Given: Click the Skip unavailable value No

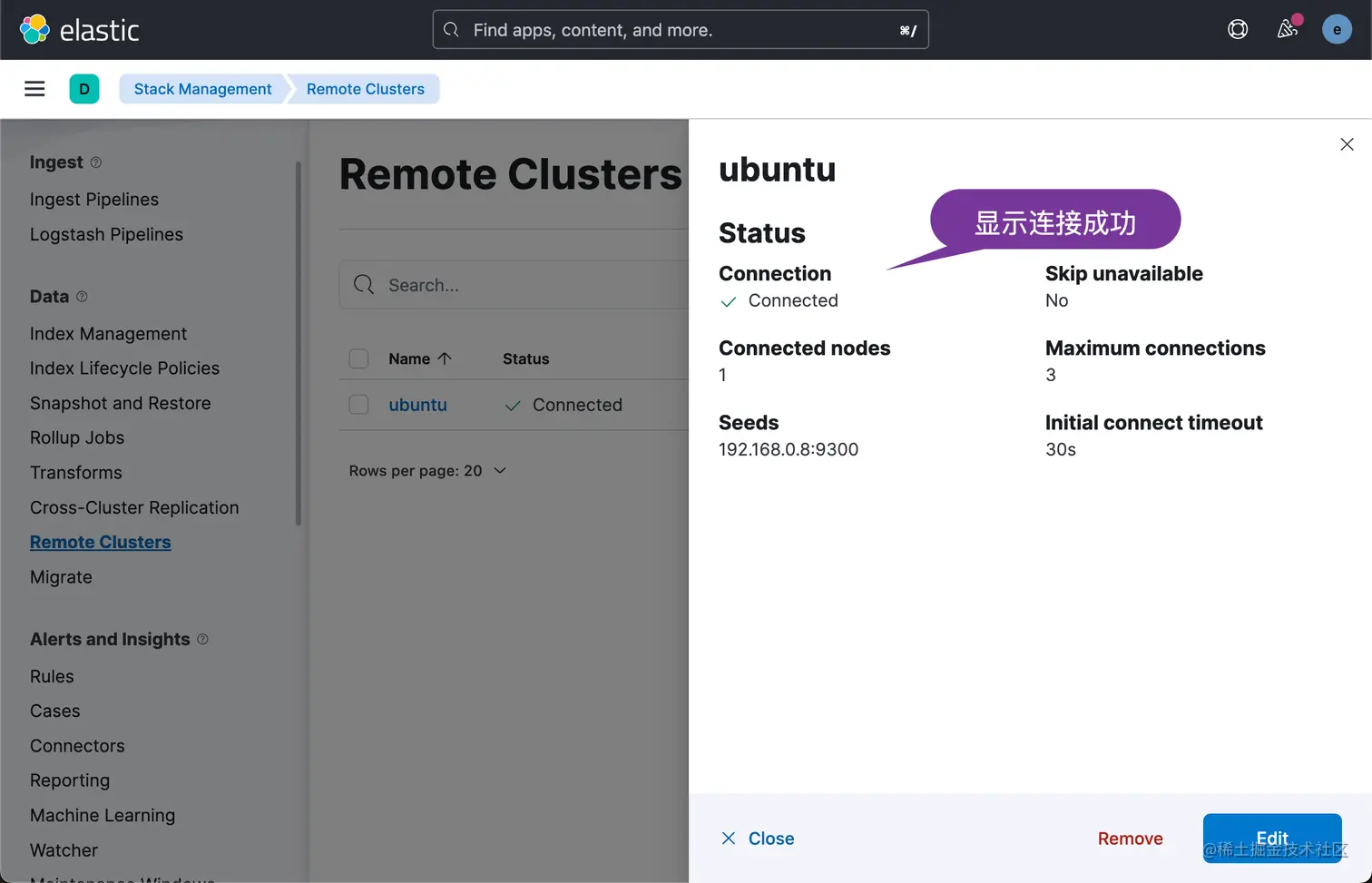Looking at the screenshot, I should click(1056, 300).
